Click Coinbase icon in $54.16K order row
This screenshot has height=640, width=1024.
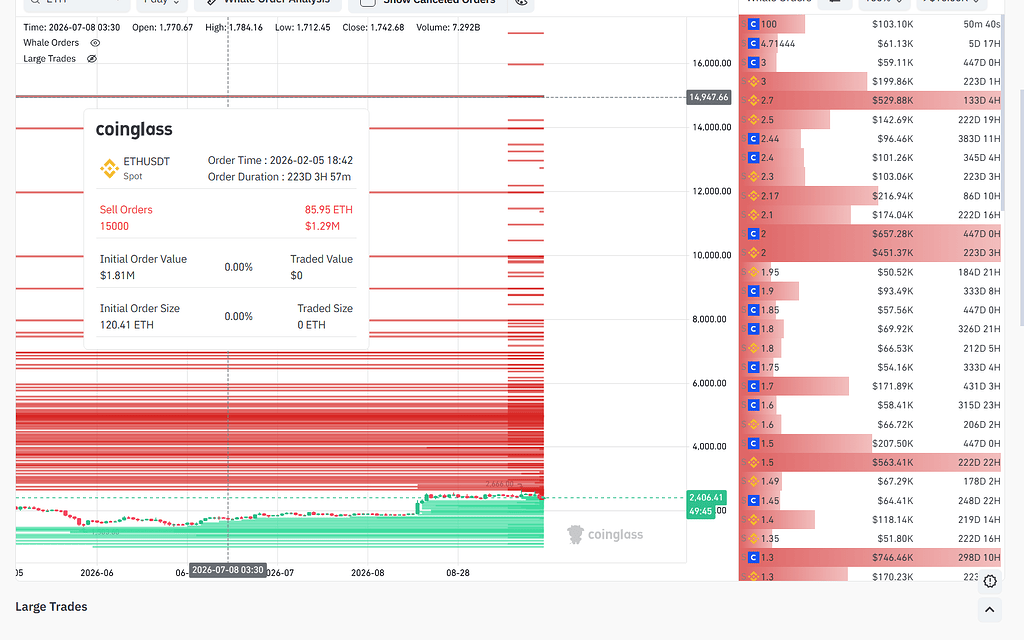(753, 367)
